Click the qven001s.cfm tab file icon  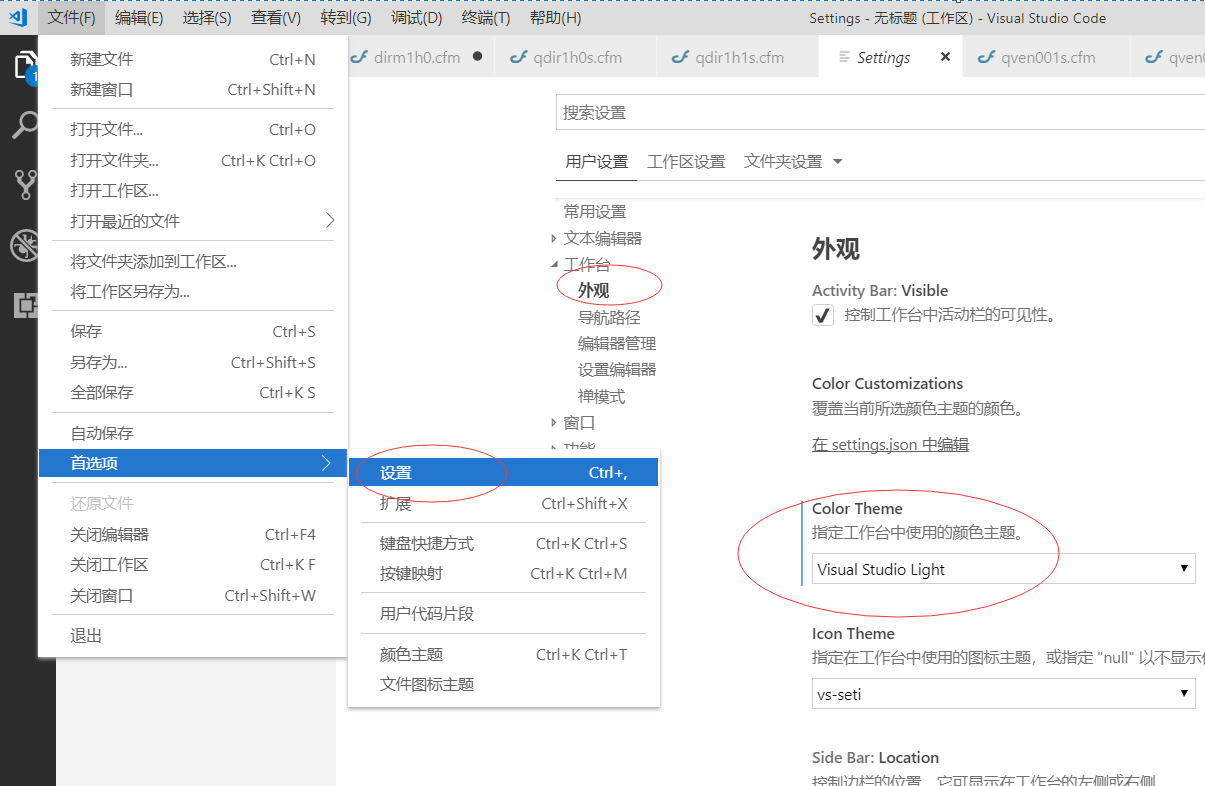(986, 57)
